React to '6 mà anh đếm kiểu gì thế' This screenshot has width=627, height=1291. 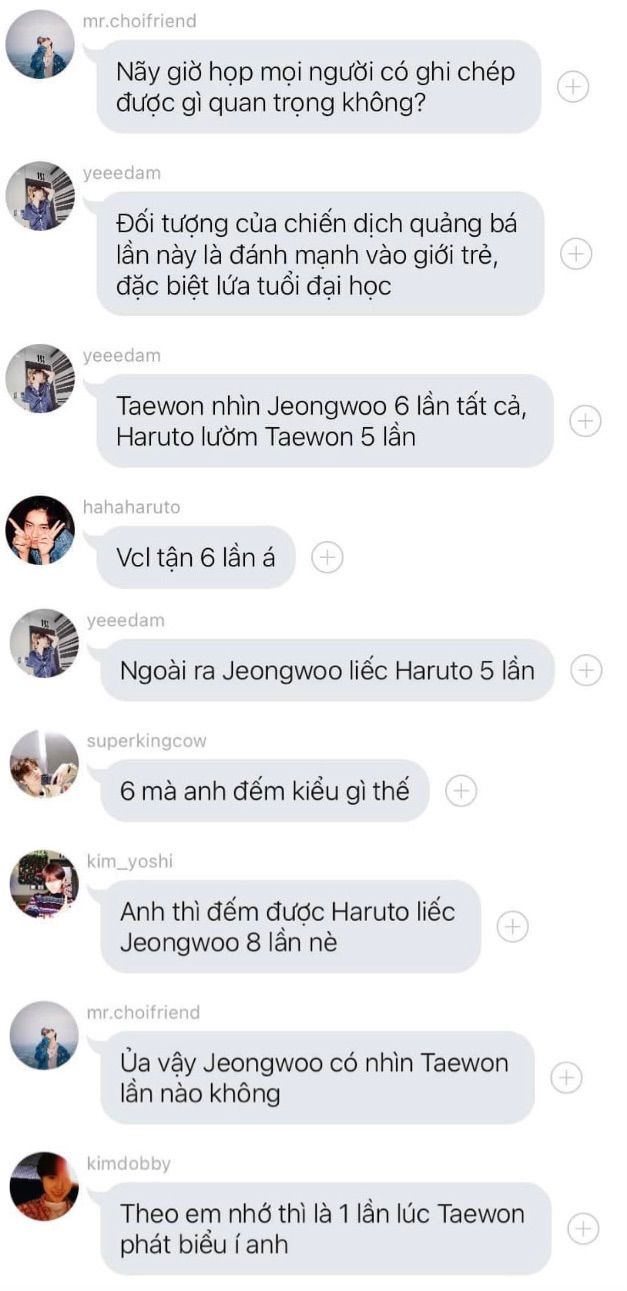click(x=460, y=791)
